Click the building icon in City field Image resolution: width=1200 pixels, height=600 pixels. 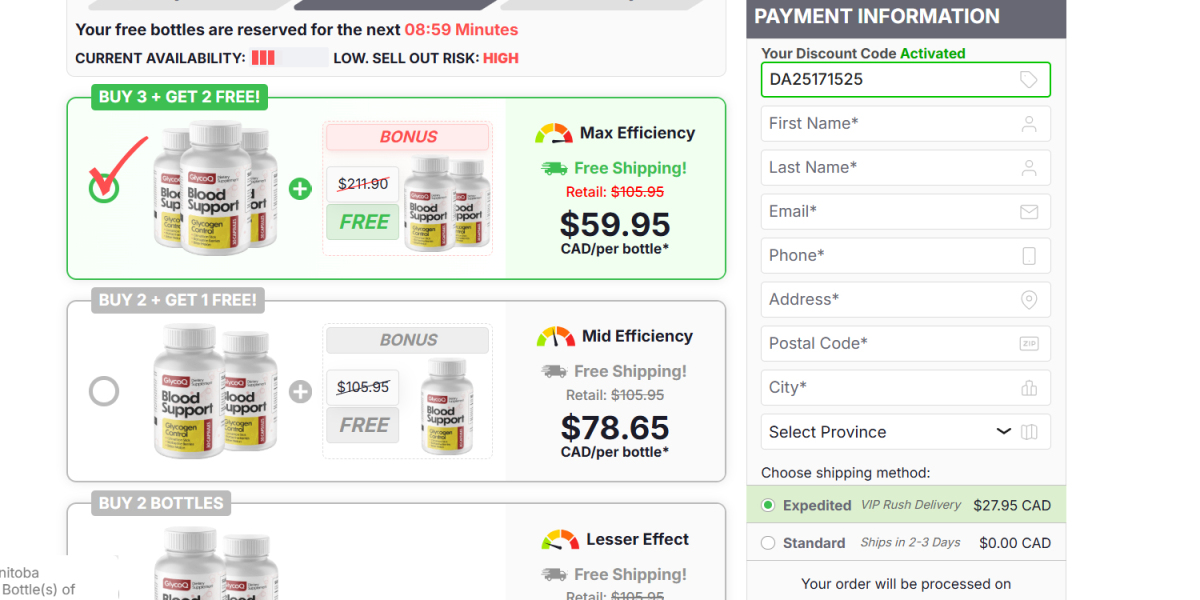pos(1029,388)
